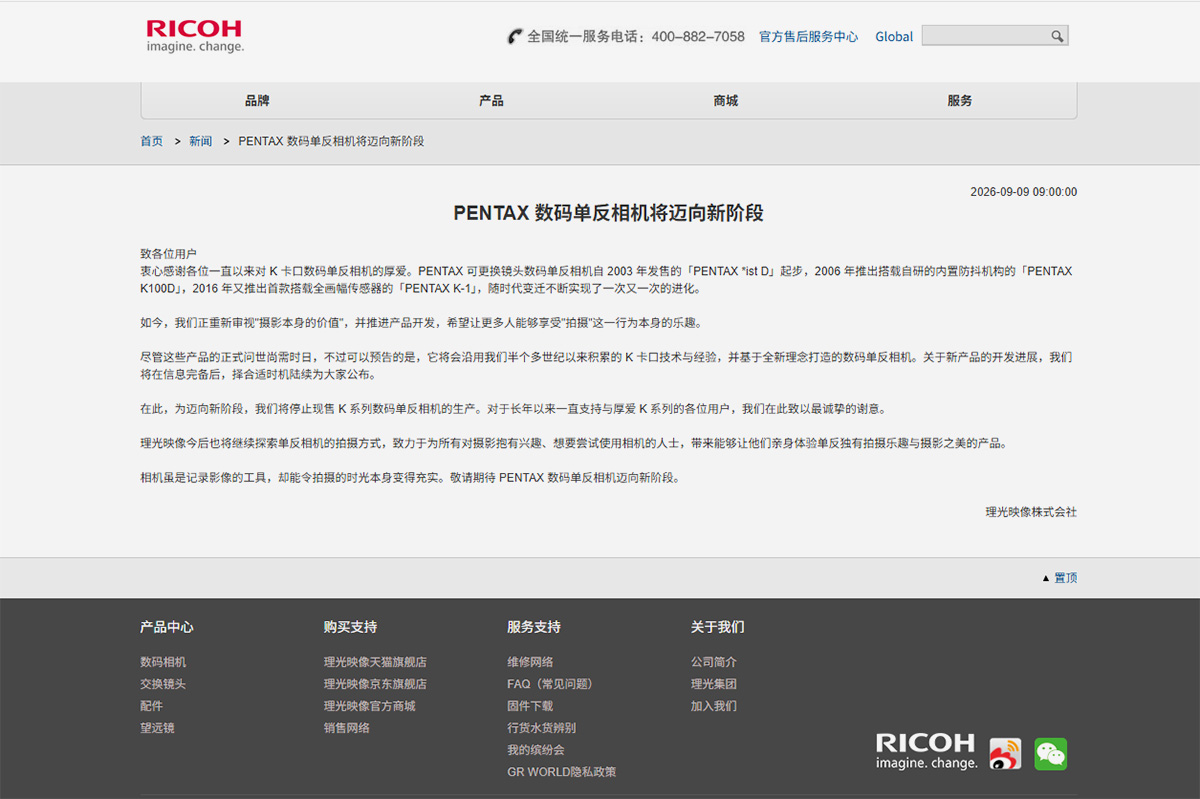
Task: Open 望远镜 in the footer
Action: [x=157, y=728]
